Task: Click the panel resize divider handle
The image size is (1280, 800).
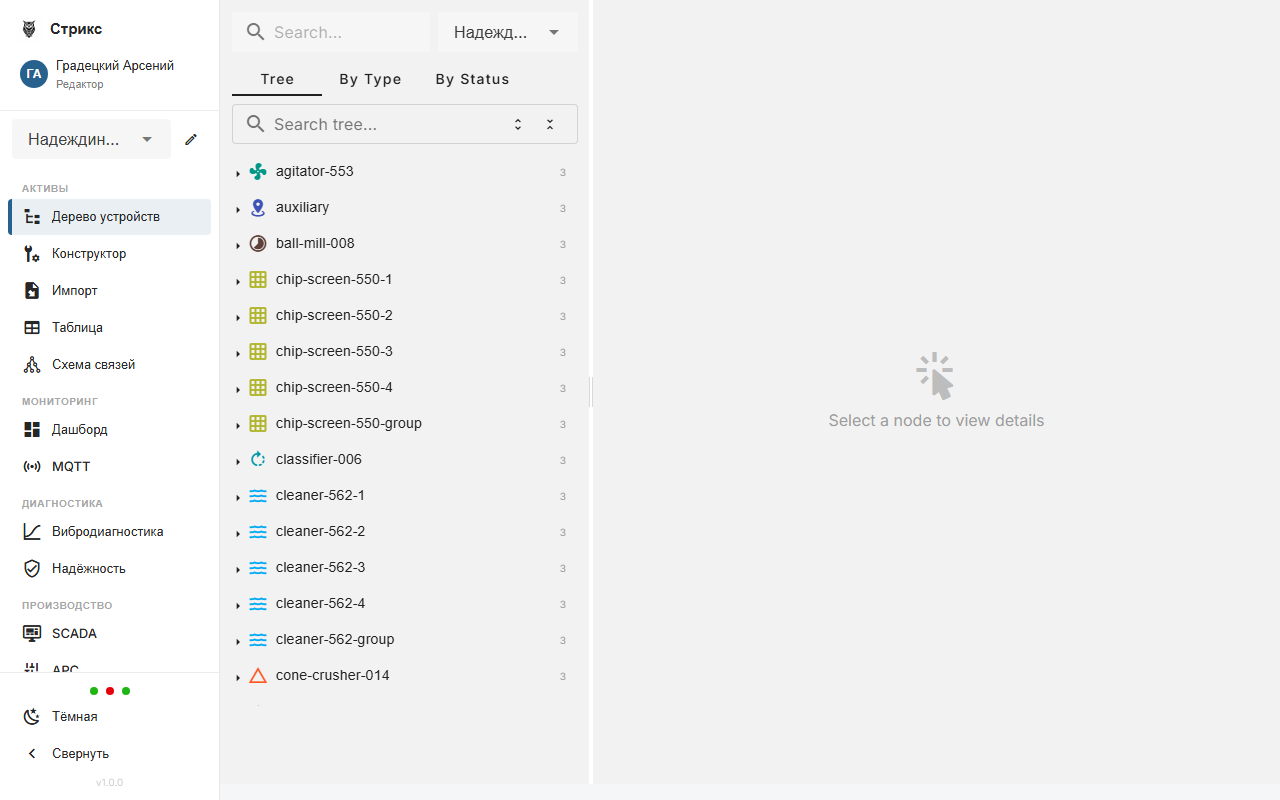Action: pos(591,392)
